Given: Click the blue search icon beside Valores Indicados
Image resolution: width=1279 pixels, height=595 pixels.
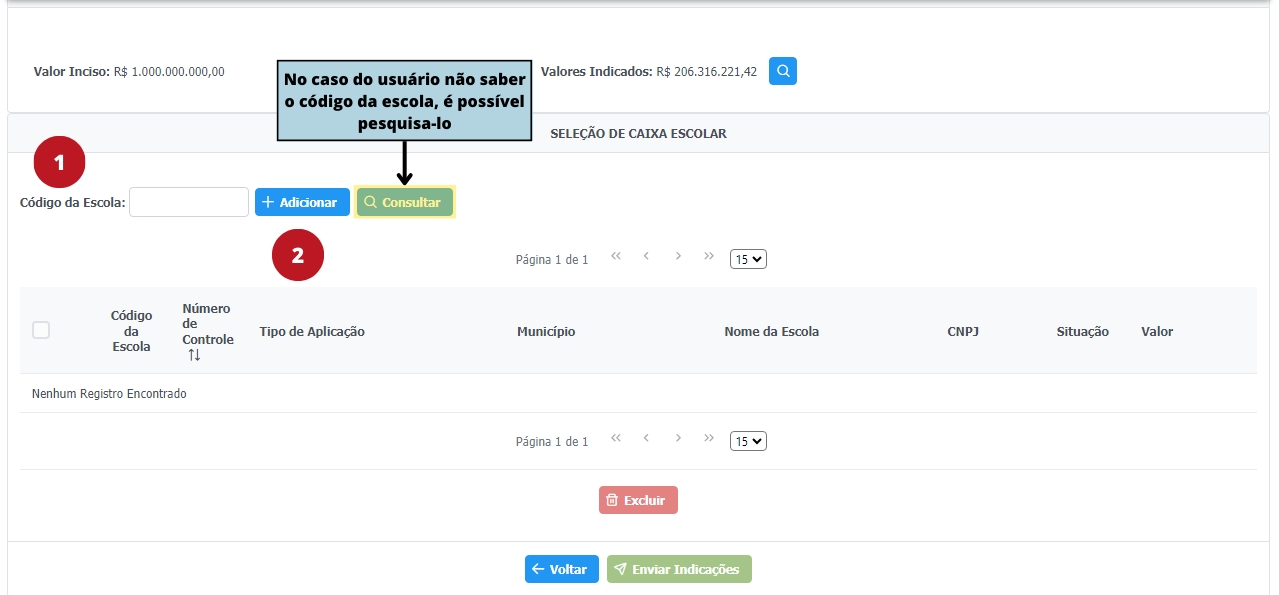Looking at the screenshot, I should click(783, 71).
